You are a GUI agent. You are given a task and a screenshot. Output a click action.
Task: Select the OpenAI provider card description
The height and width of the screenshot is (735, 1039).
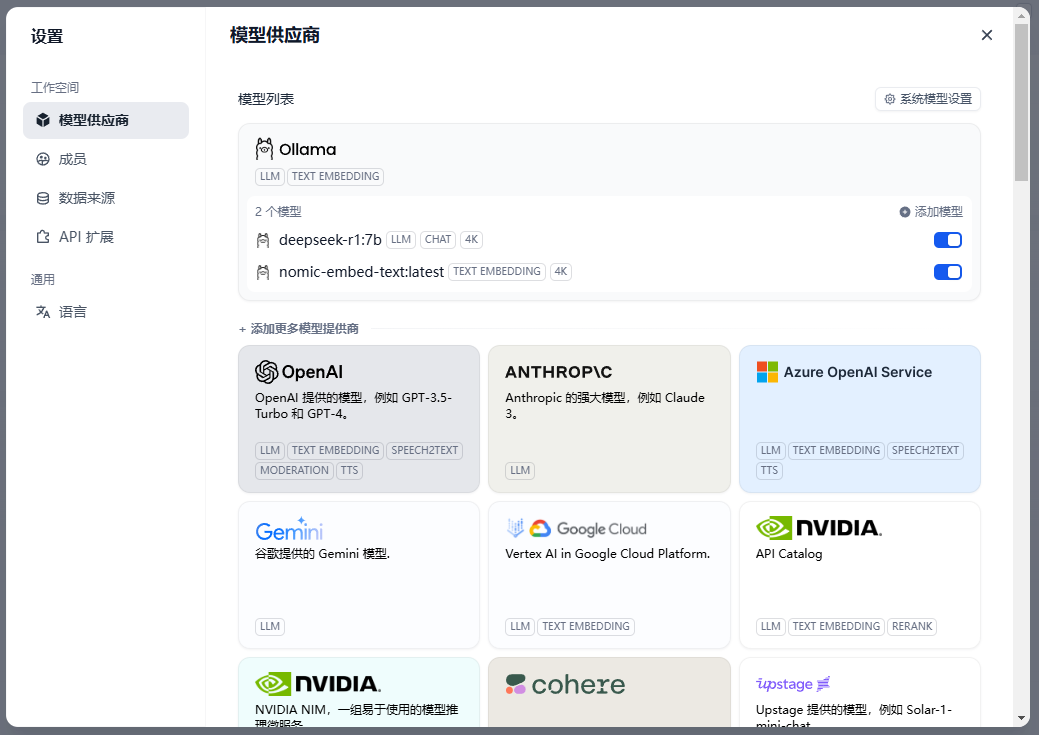click(x=353, y=406)
